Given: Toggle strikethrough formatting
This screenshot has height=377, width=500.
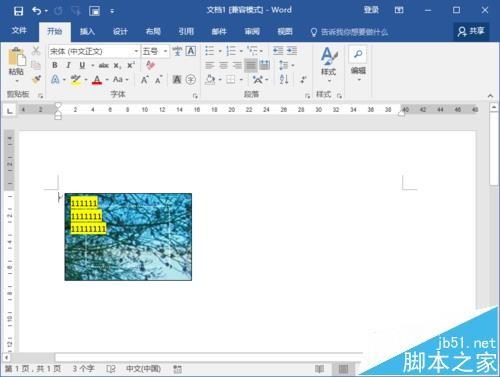Looking at the screenshot, I should (103, 66).
